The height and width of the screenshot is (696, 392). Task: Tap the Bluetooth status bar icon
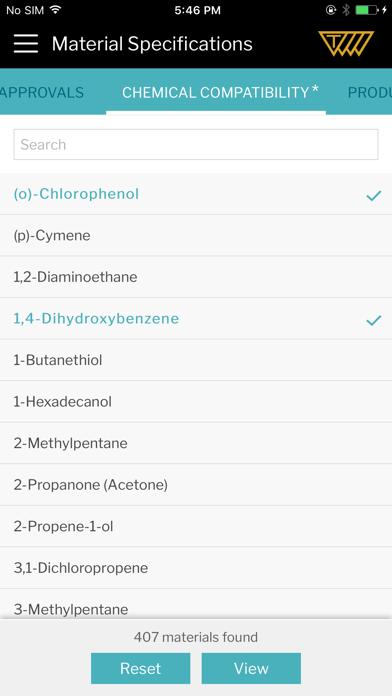[346, 10]
